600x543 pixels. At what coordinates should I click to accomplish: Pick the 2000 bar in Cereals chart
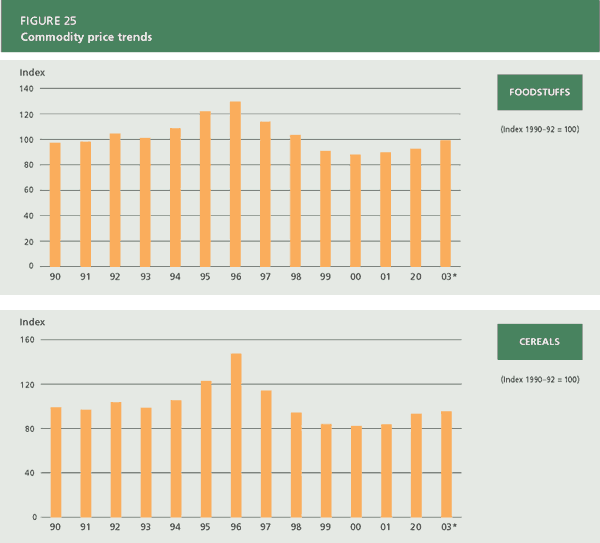point(356,471)
